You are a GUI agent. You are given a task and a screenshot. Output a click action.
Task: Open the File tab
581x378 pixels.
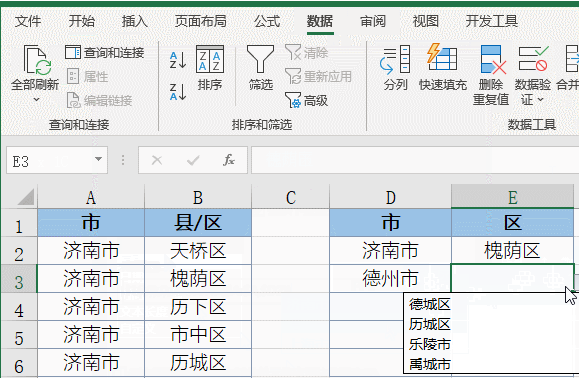[x=28, y=21]
